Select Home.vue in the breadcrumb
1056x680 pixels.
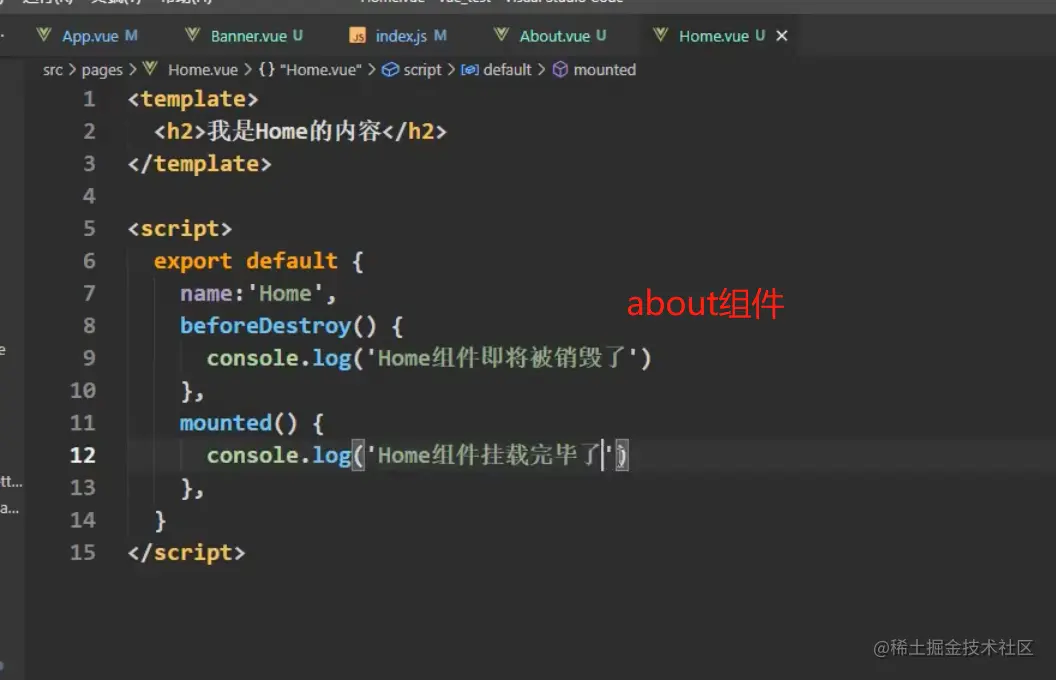[203, 70]
